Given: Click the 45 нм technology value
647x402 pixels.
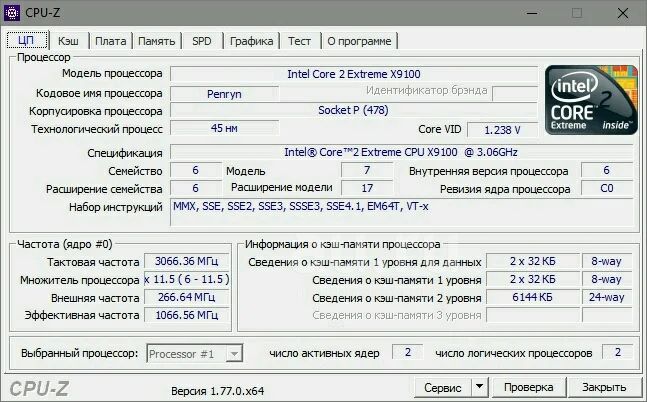Looking at the screenshot, I should 224,128.
